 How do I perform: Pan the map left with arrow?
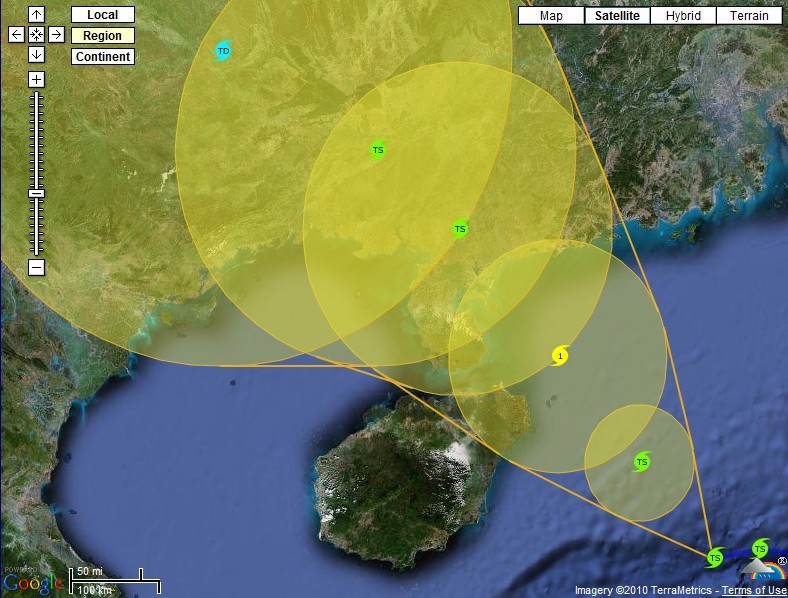[x=16, y=35]
